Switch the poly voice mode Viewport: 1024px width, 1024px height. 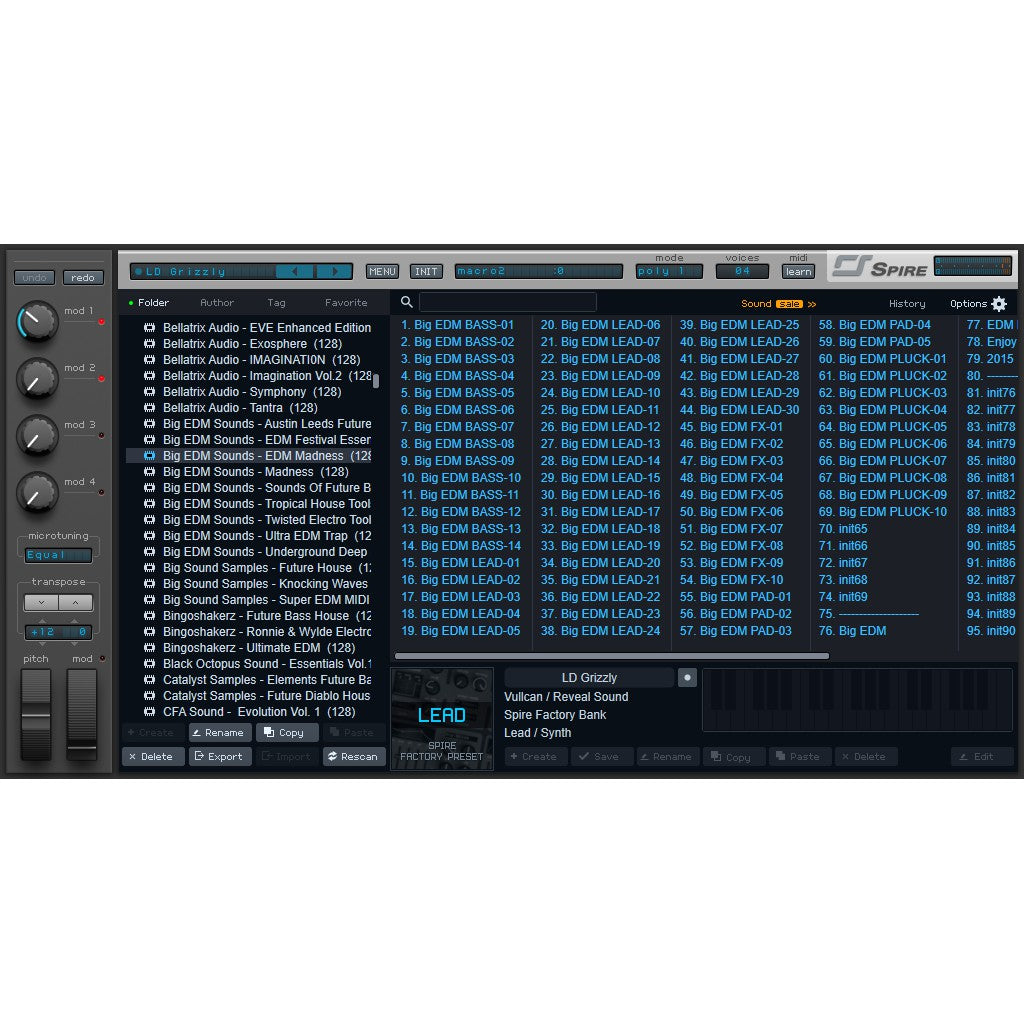click(668, 270)
